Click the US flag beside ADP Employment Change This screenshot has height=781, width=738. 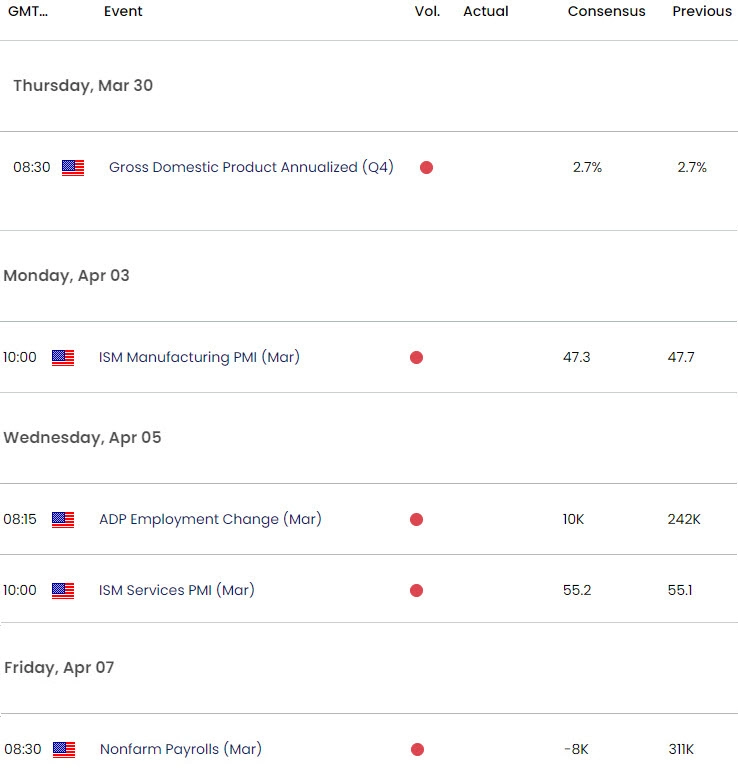[63, 520]
